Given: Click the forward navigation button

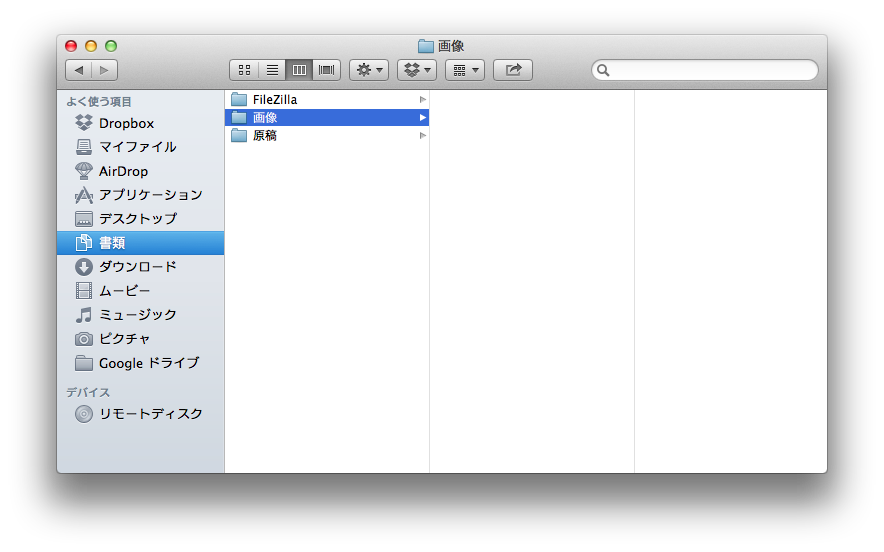Looking at the screenshot, I should [x=105, y=70].
